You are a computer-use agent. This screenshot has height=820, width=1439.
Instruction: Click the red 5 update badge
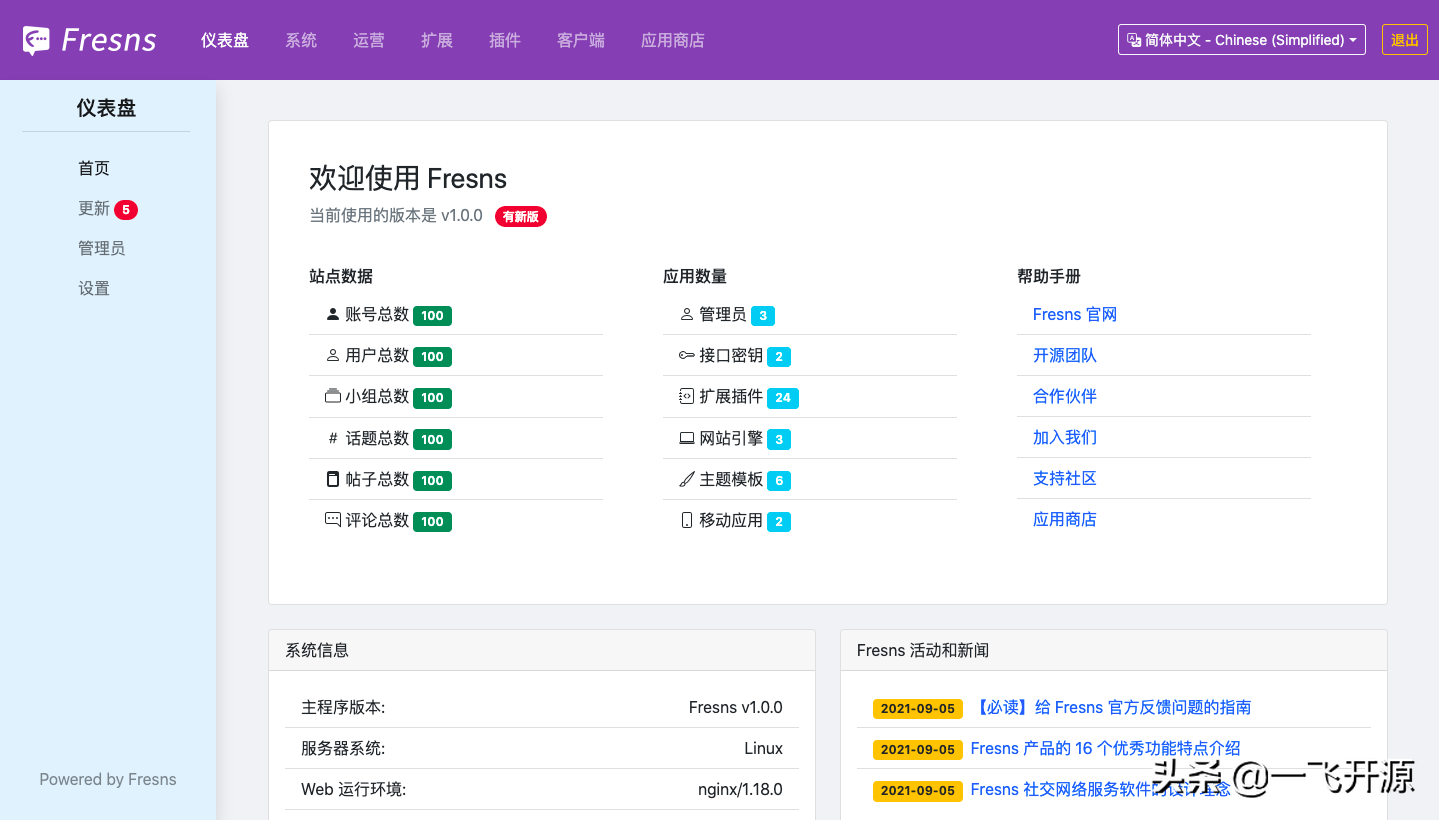click(x=126, y=209)
